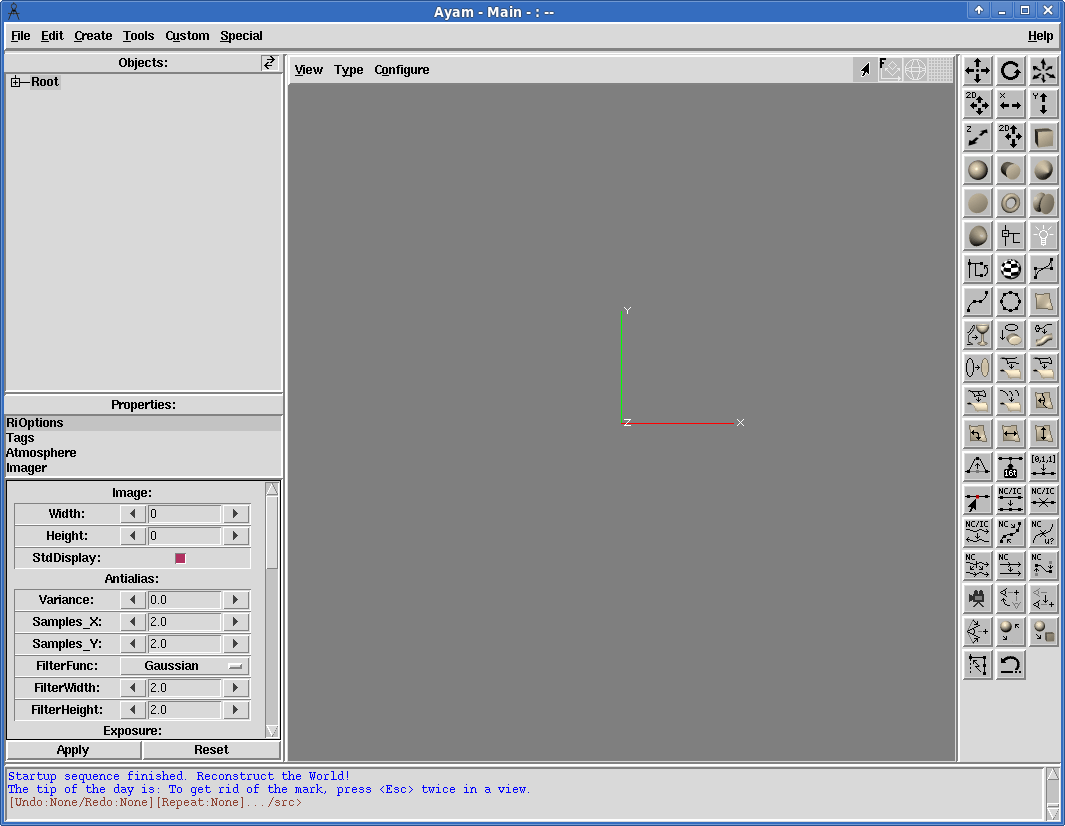This screenshot has width=1065, height=826.
Task: Create a closed circle NURBS curve
Action: pos(1010,302)
